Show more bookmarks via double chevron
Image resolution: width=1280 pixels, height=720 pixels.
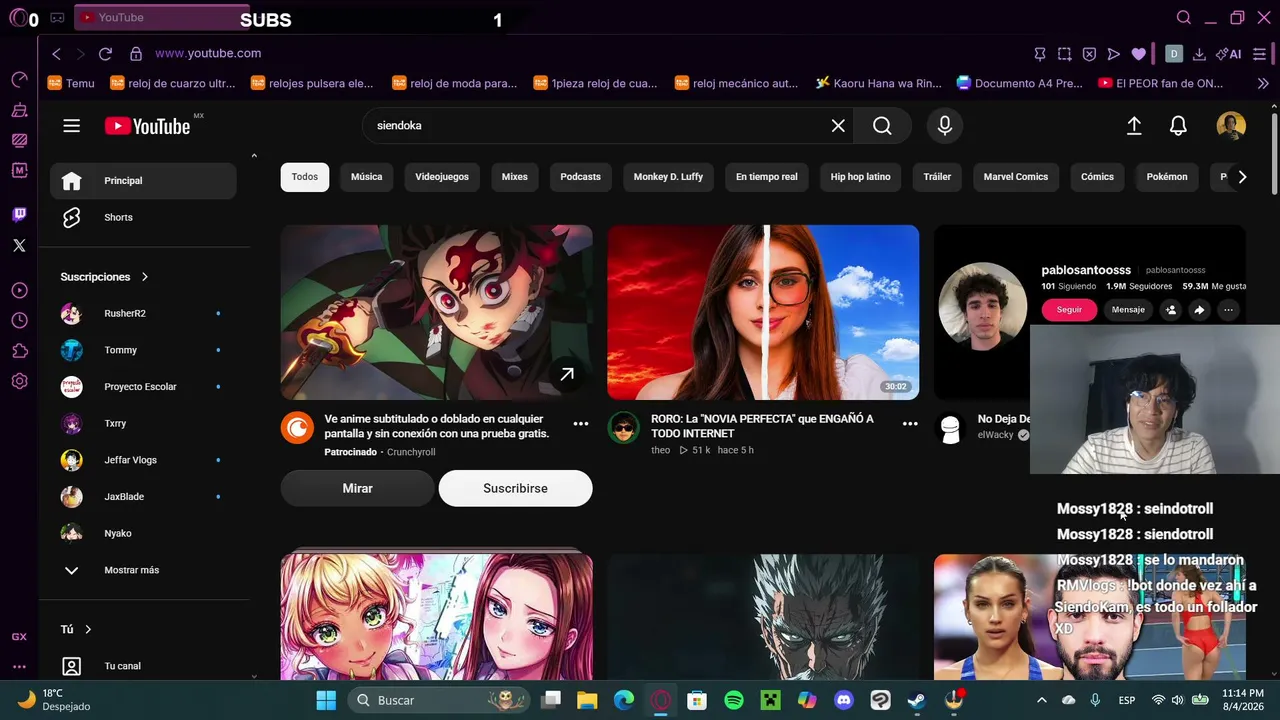(1263, 84)
